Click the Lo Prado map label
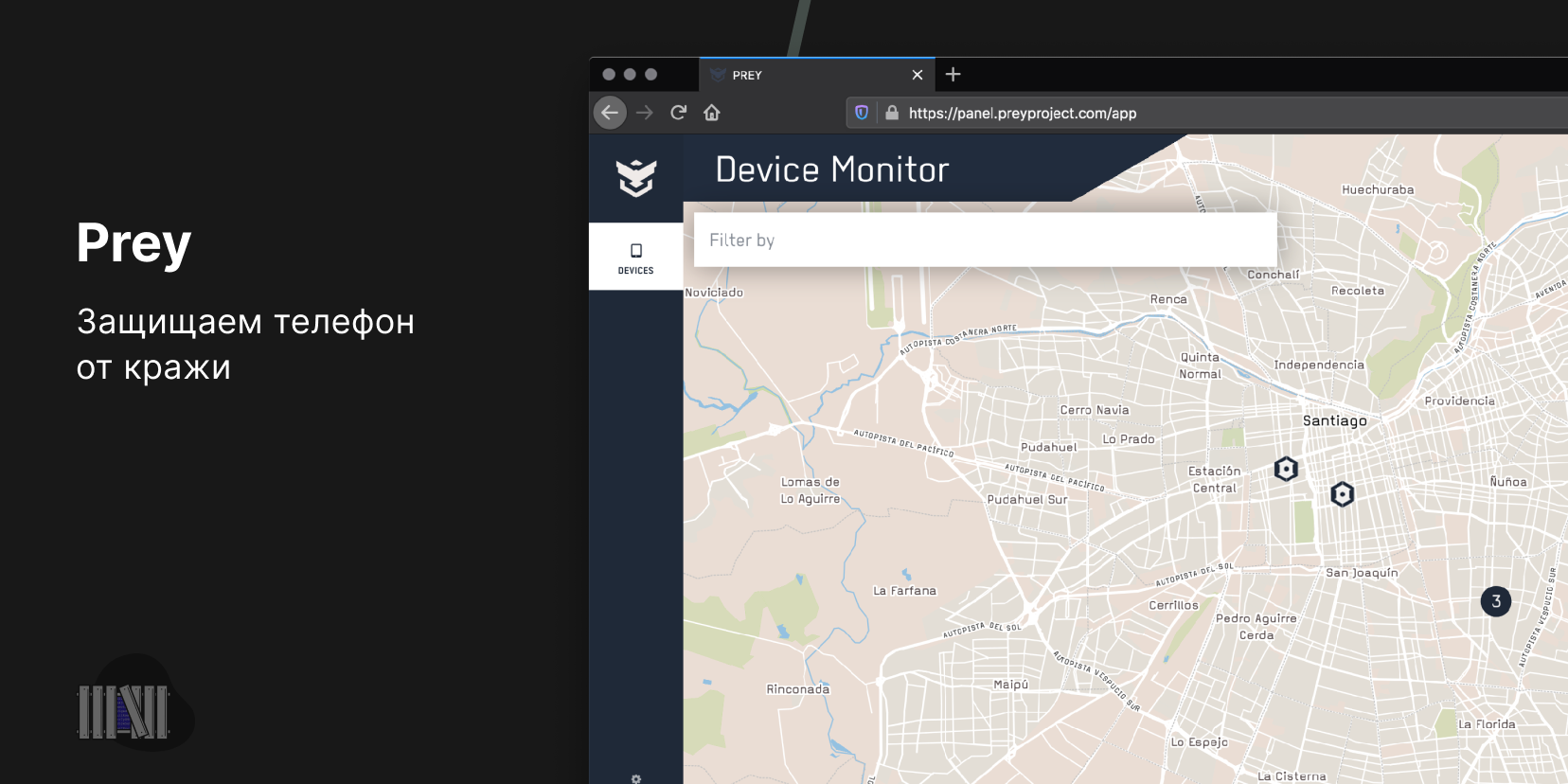 1129,439
